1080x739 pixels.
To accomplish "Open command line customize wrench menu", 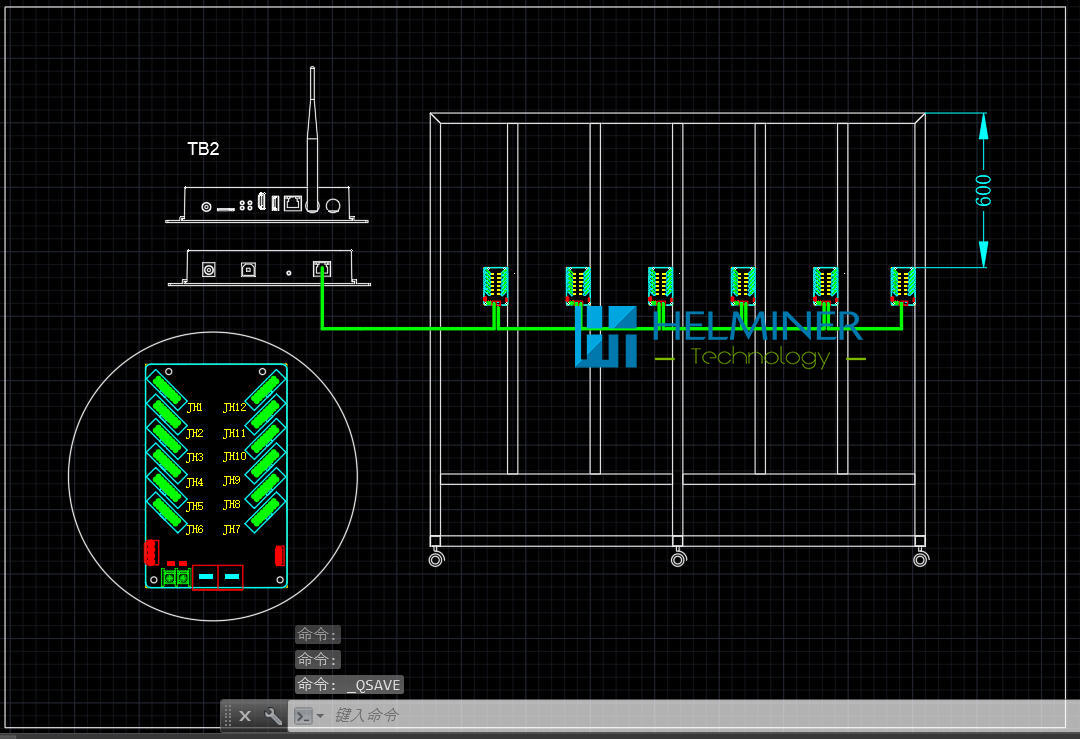I will tap(273, 716).
